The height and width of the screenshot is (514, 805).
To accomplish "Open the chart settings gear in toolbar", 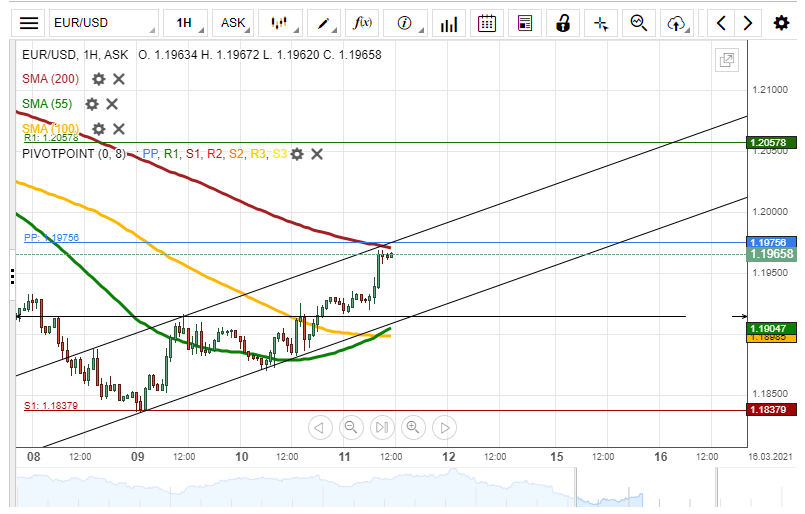I will [781, 23].
